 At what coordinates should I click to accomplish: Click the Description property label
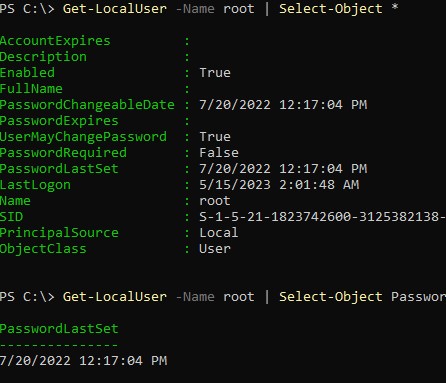point(43,57)
